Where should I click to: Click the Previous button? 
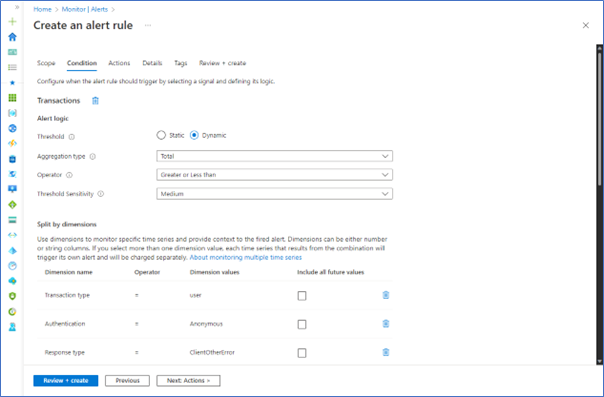pos(128,380)
